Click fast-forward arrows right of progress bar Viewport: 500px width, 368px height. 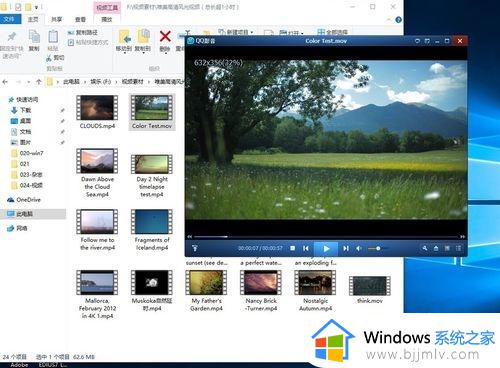(x=463, y=237)
